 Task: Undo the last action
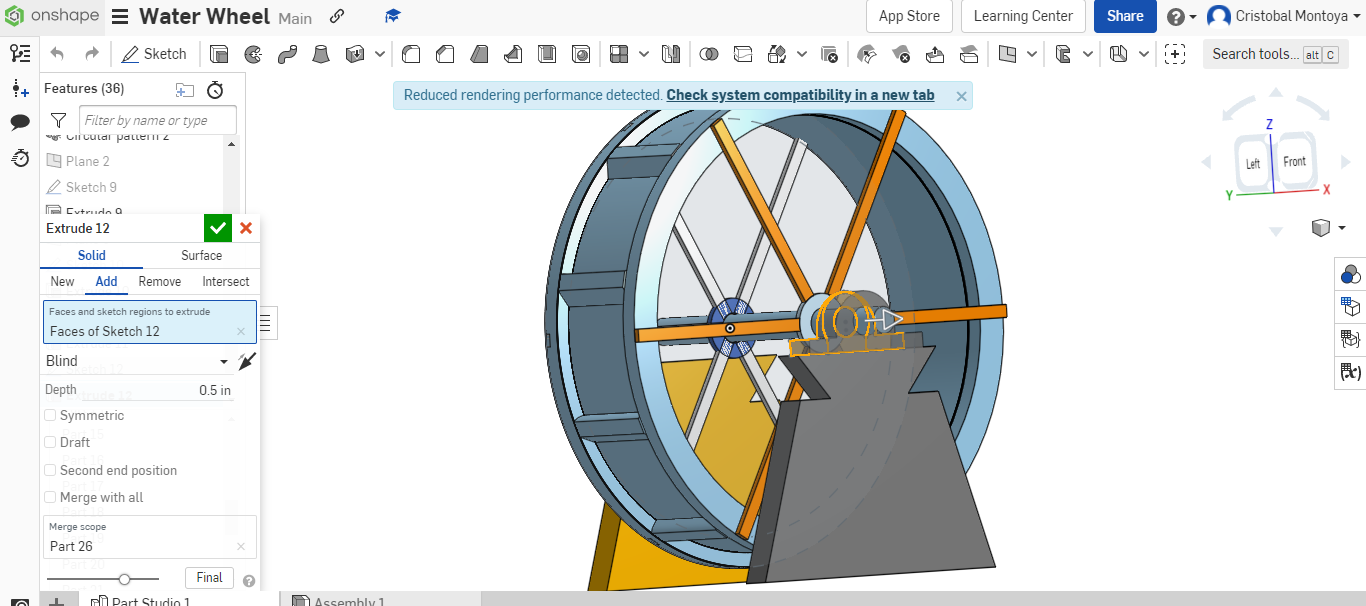point(57,54)
